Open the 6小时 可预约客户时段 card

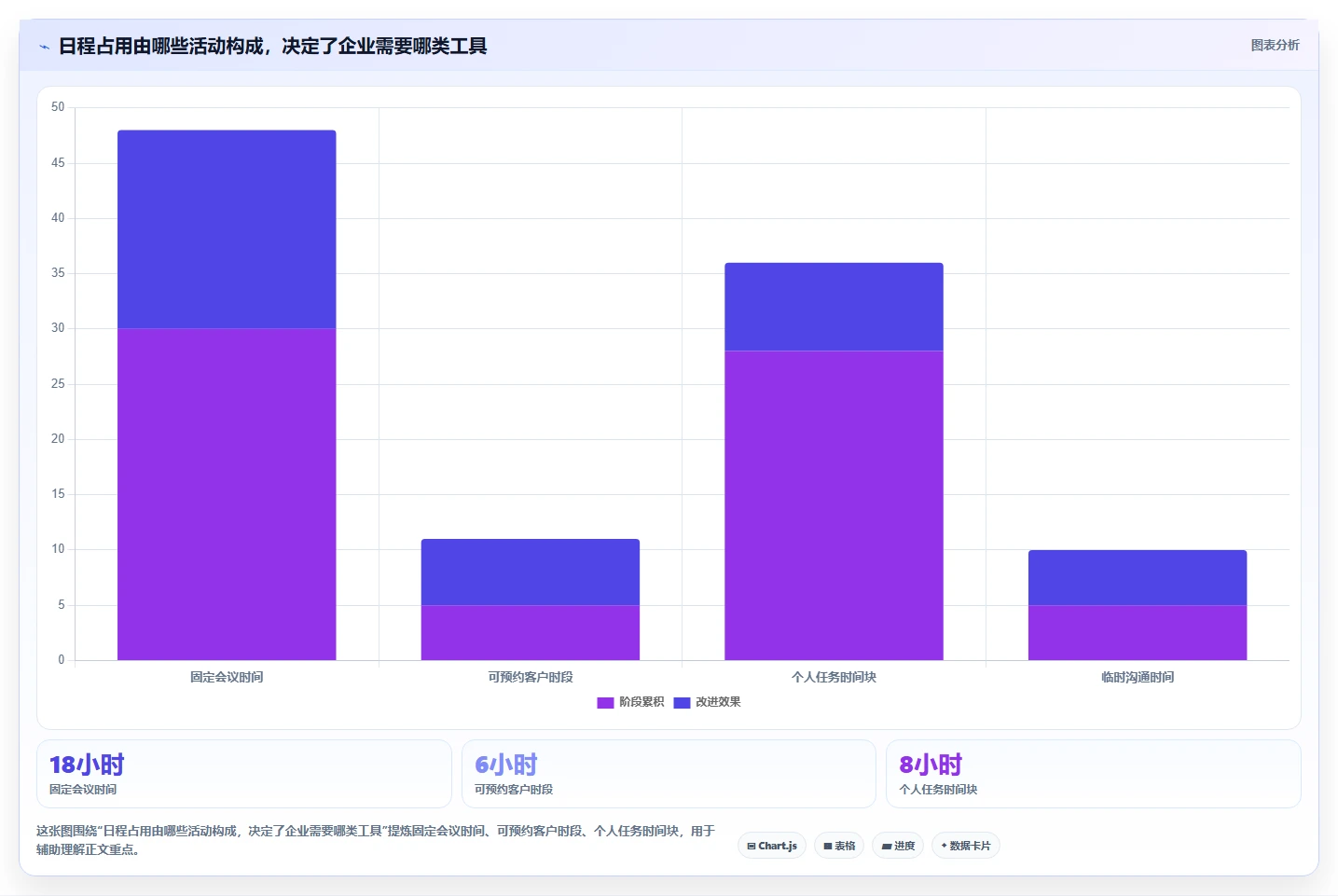(x=669, y=774)
